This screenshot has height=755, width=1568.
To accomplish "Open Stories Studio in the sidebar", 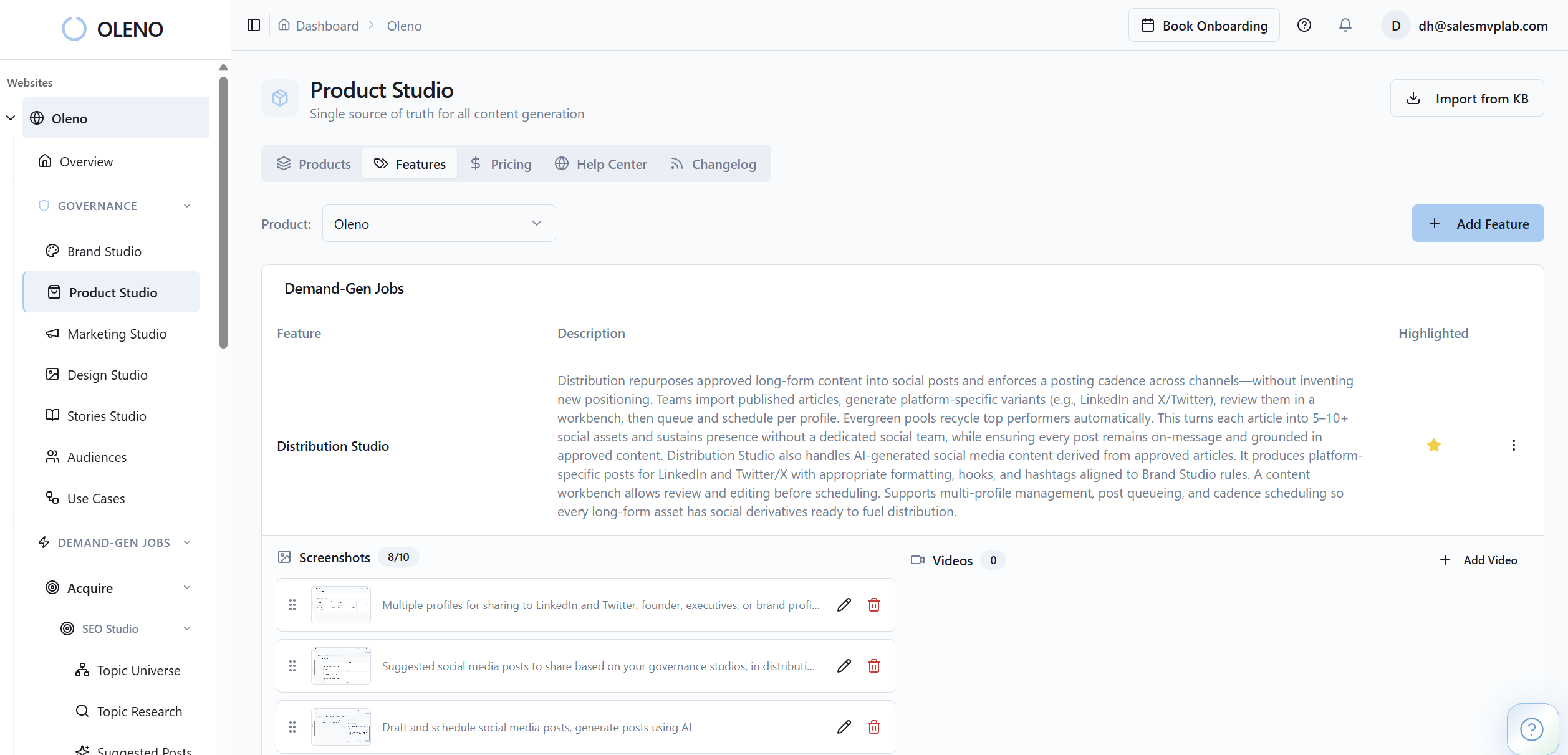I will pyautogui.click(x=107, y=416).
